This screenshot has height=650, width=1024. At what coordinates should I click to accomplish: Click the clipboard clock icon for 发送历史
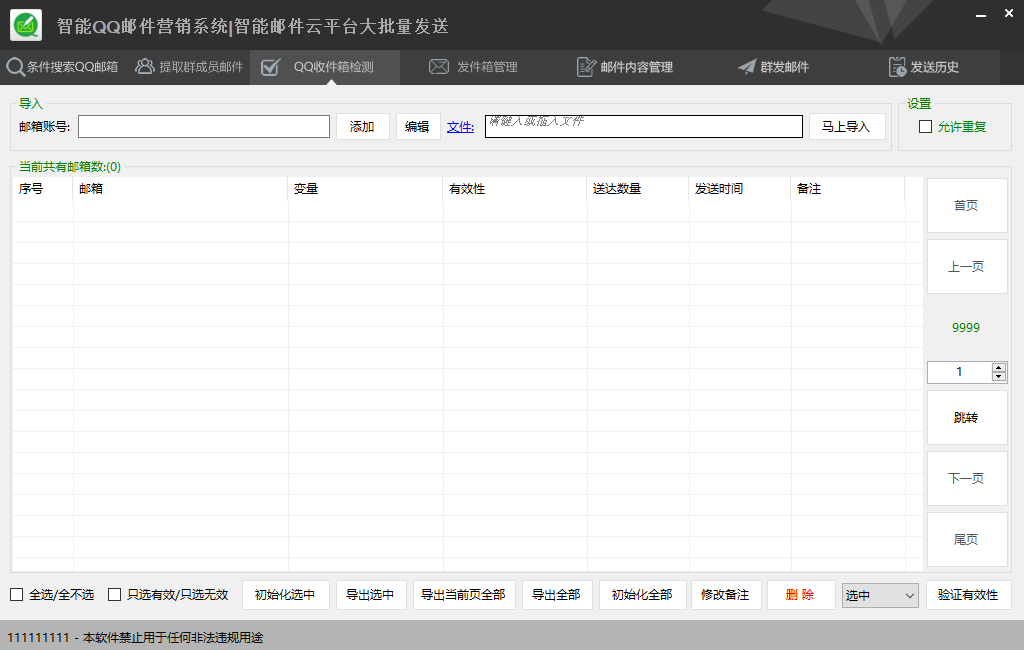897,67
